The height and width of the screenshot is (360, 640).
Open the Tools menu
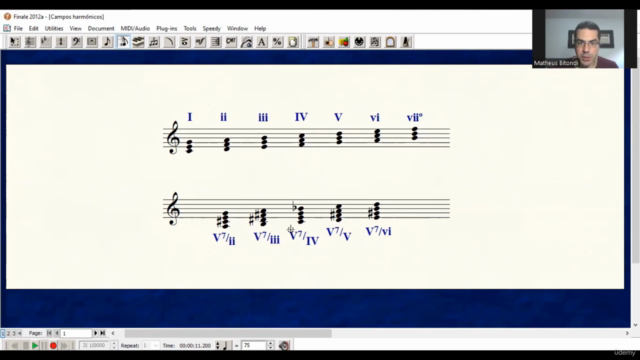[x=190, y=29]
